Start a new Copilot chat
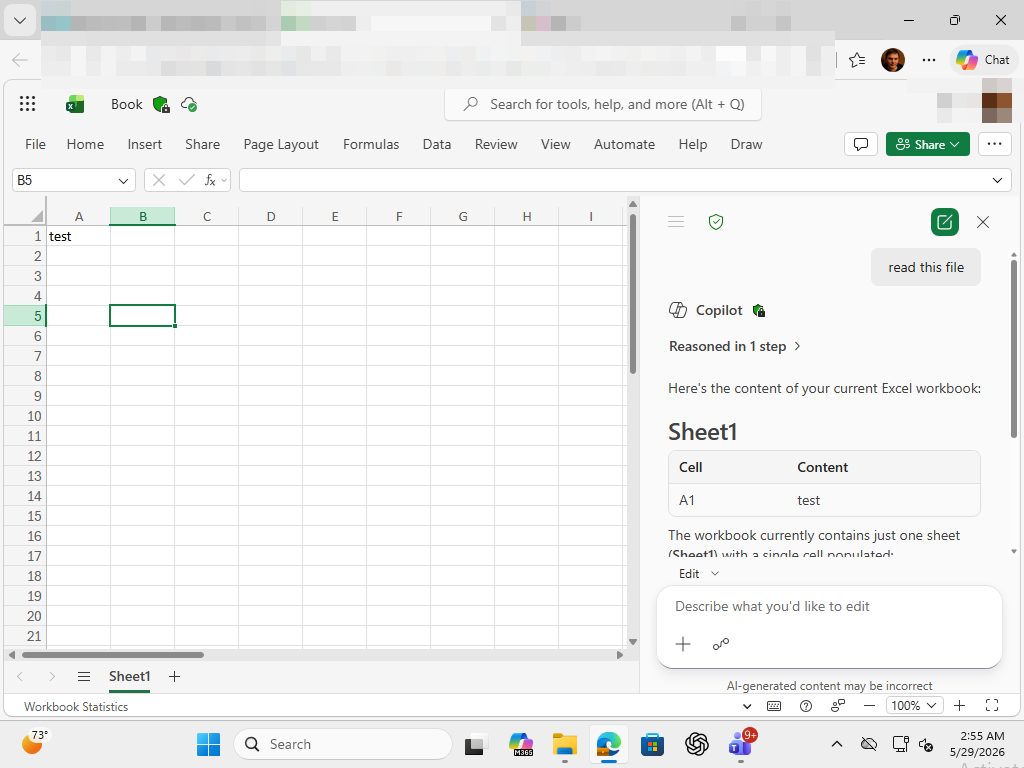Image resolution: width=1024 pixels, height=768 pixels. pyautogui.click(x=944, y=222)
